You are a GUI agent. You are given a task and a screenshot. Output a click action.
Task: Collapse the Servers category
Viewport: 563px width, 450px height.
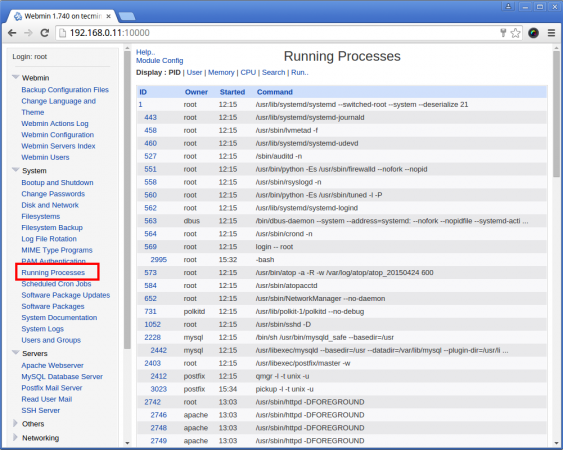15,353
